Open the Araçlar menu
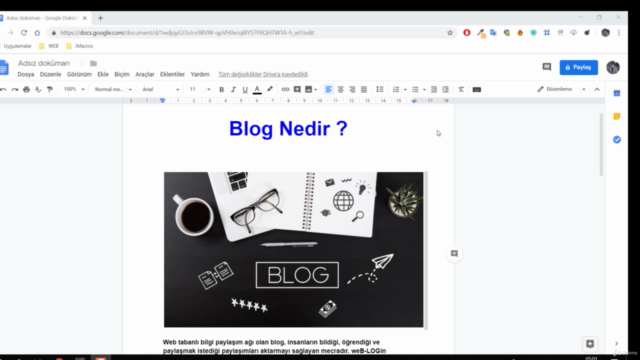The height and width of the screenshot is (360, 640). [x=144, y=74]
